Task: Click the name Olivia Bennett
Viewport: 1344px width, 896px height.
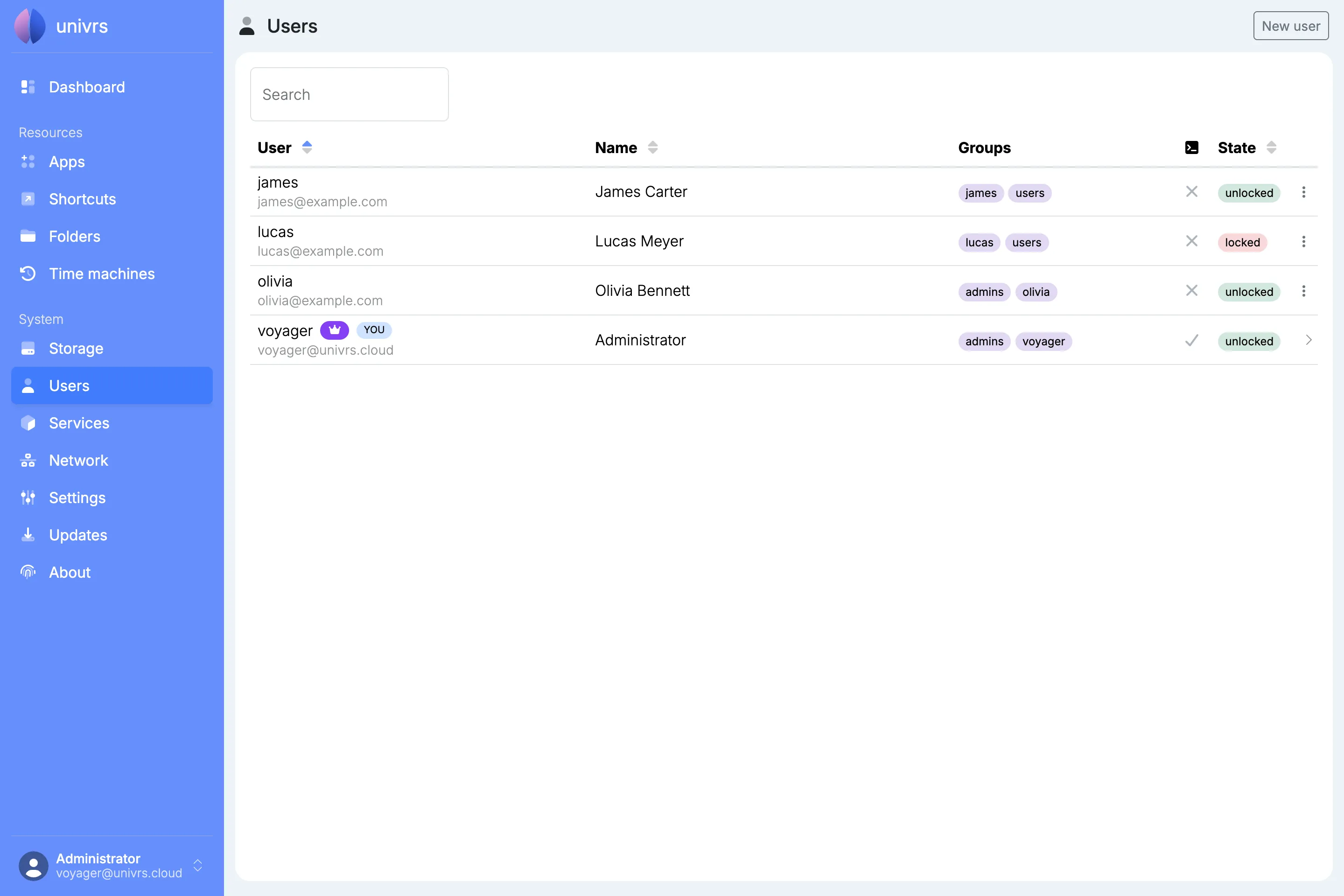Action: pyautogui.click(x=642, y=290)
